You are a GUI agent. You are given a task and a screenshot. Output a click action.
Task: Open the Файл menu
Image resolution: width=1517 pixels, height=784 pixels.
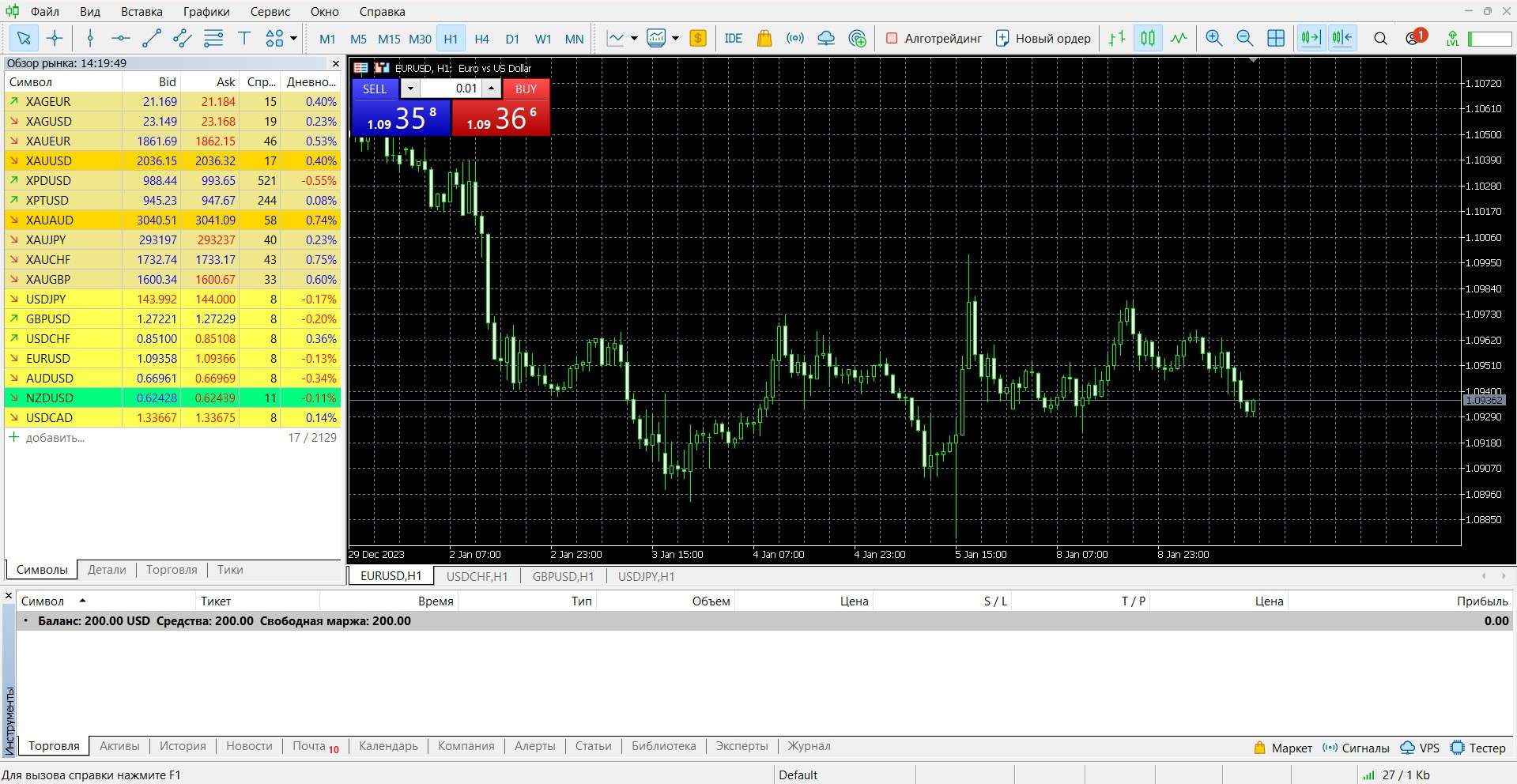tap(45, 12)
